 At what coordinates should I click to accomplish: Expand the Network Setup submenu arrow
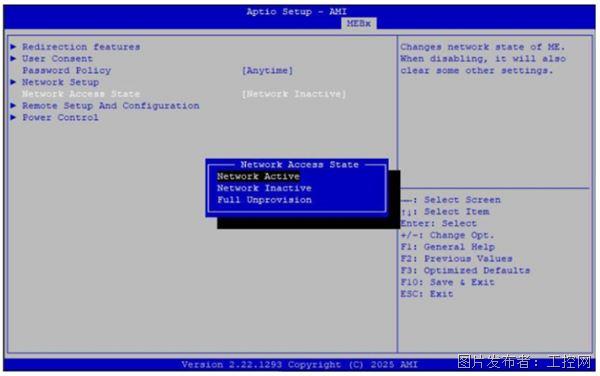point(13,82)
